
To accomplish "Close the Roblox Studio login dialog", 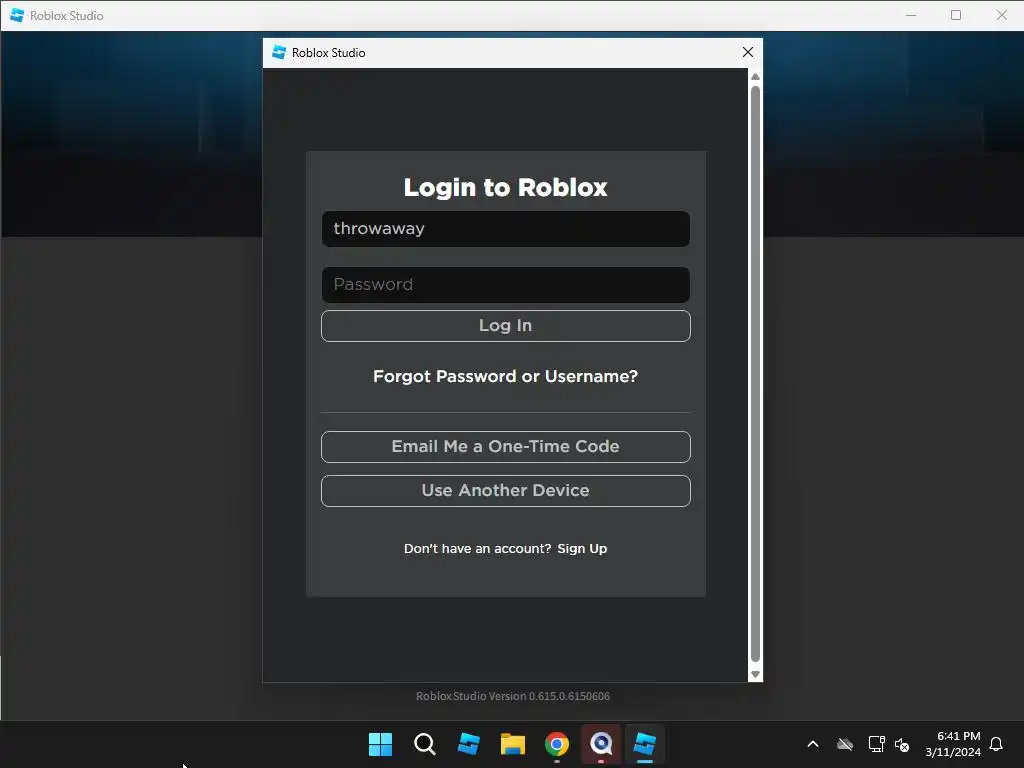I will (x=748, y=52).
